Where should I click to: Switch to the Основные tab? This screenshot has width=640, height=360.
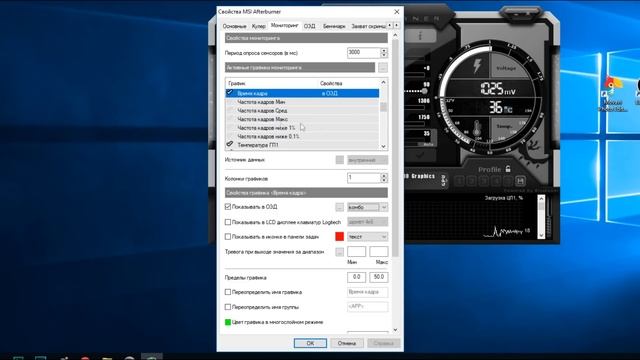234,26
